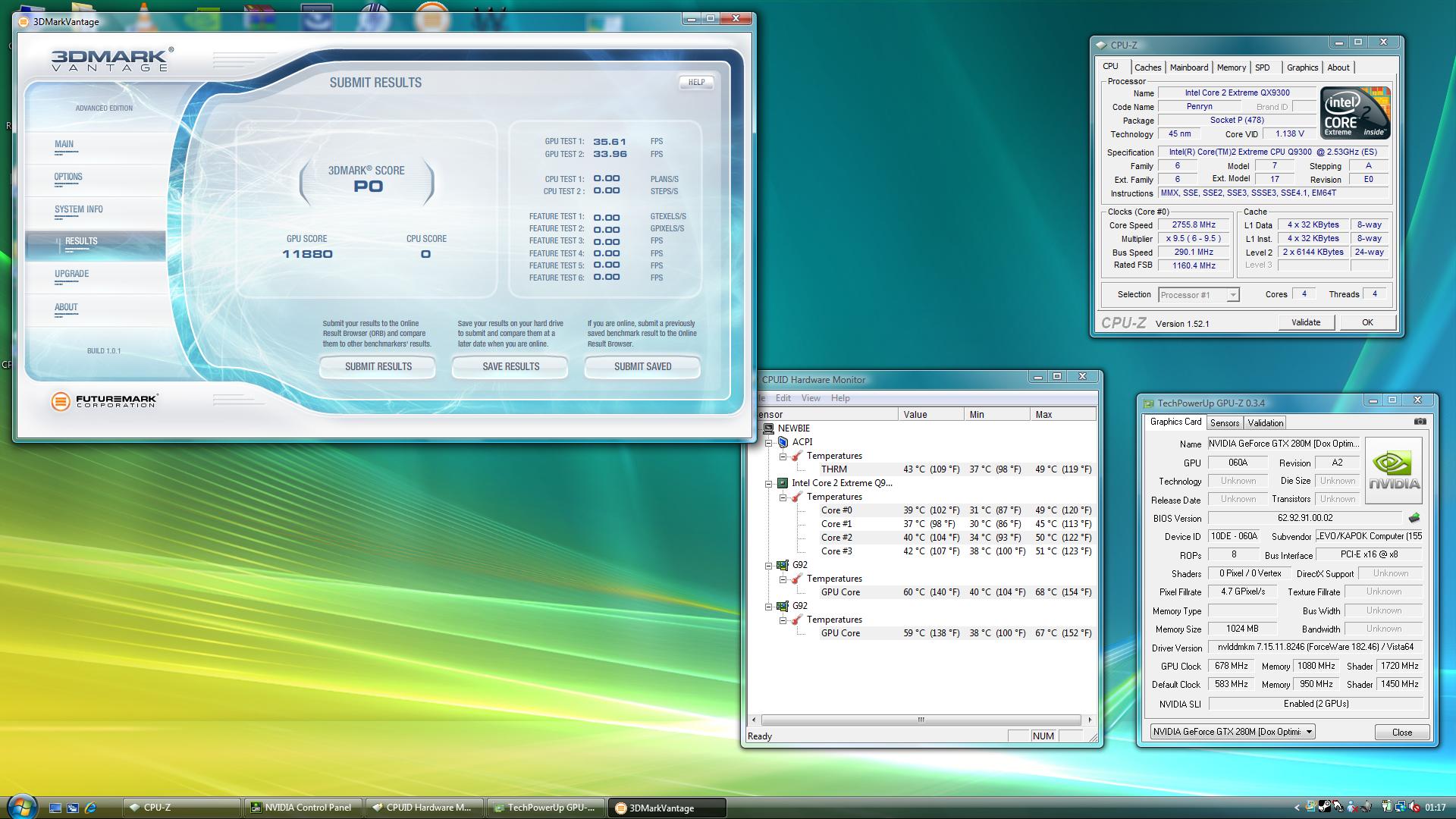Launch Internet Explorer from quick launch
Viewport: 1456px width, 819px height.
91,808
